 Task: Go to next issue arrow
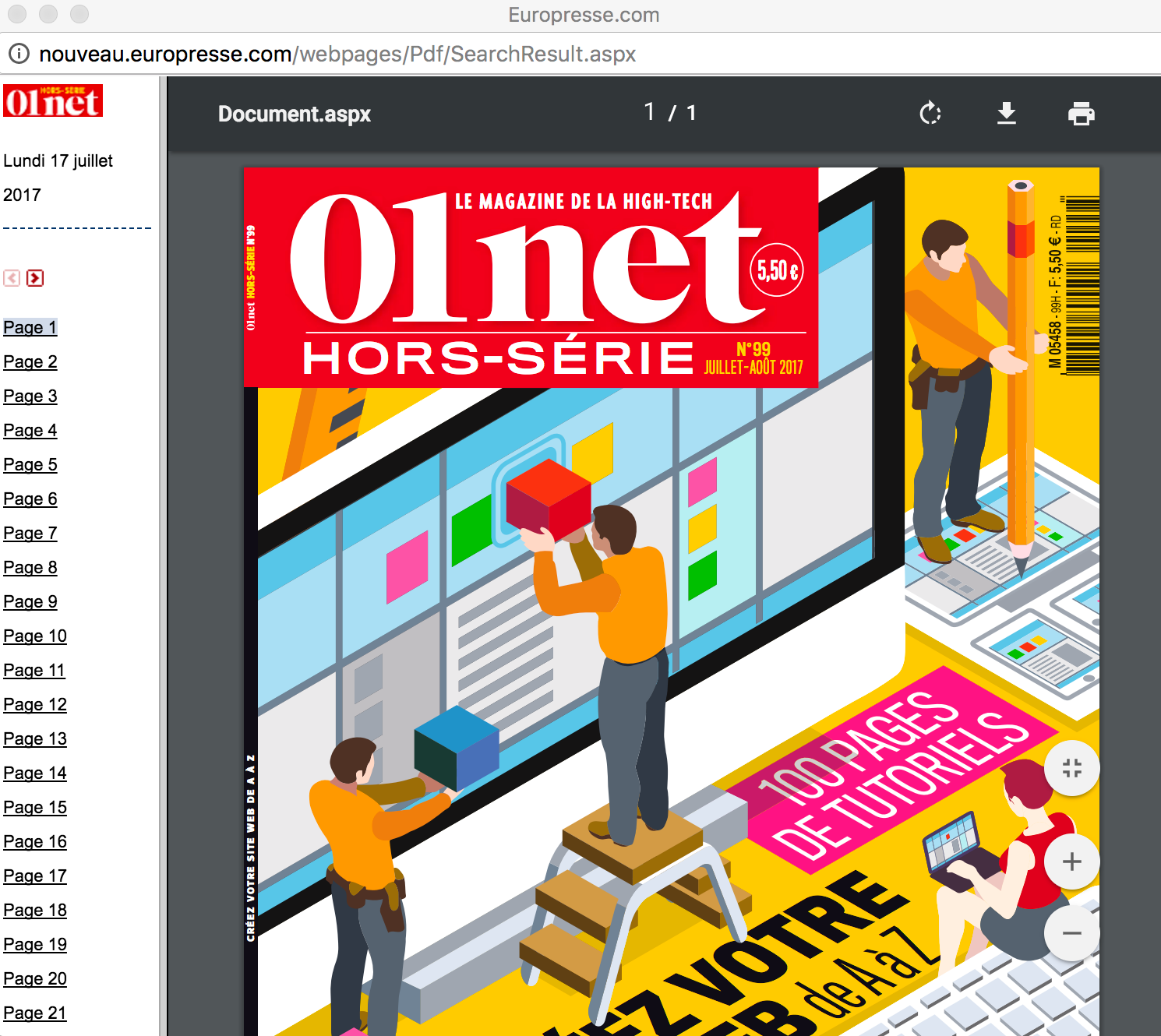pyautogui.click(x=35, y=278)
